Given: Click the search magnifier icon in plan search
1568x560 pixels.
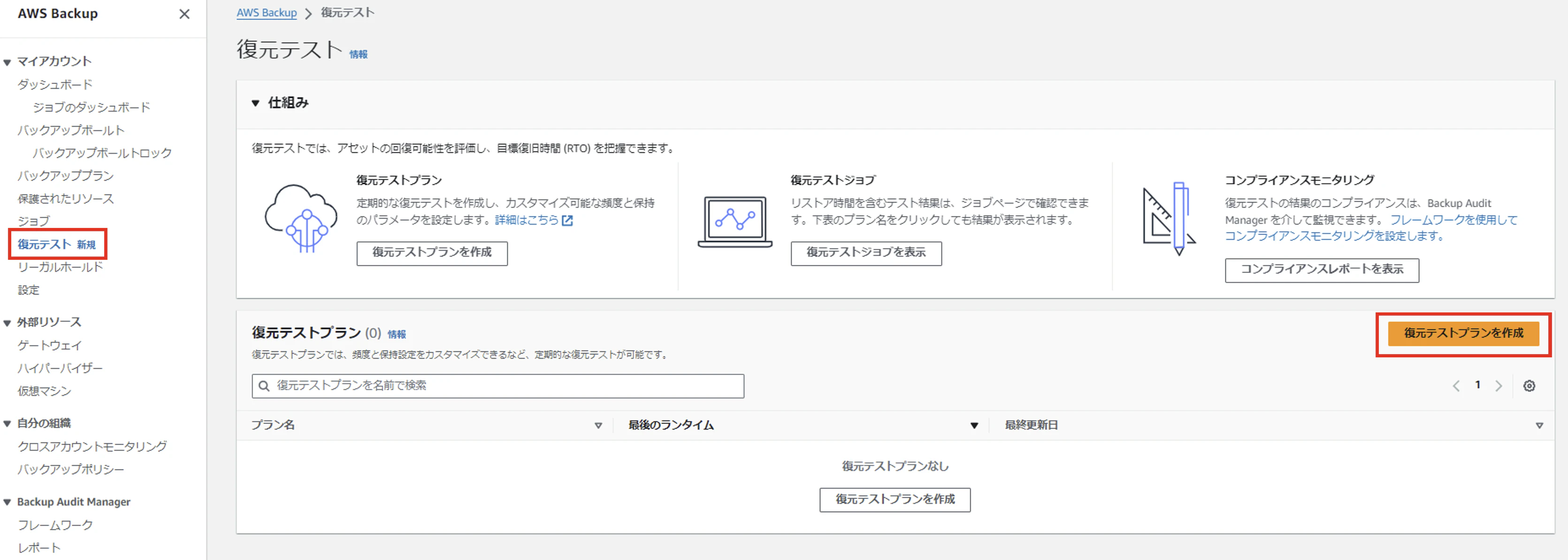Looking at the screenshot, I should (x=264, y=386).
